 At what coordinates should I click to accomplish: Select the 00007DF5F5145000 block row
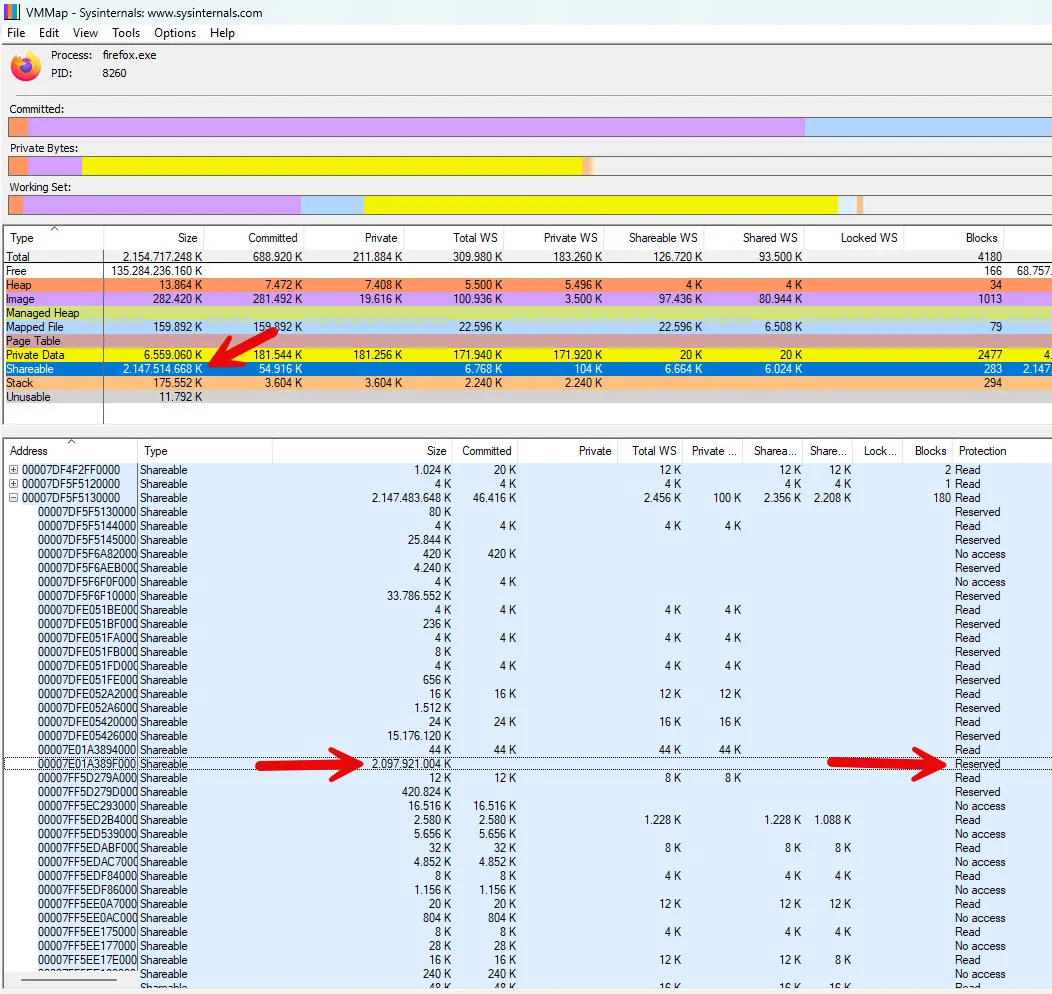pos(528,540)
